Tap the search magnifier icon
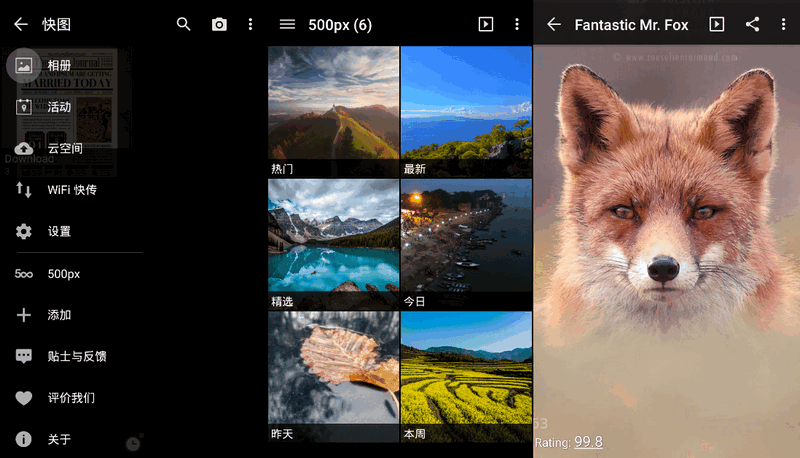800x458 pixels. (x=183, y=24)
